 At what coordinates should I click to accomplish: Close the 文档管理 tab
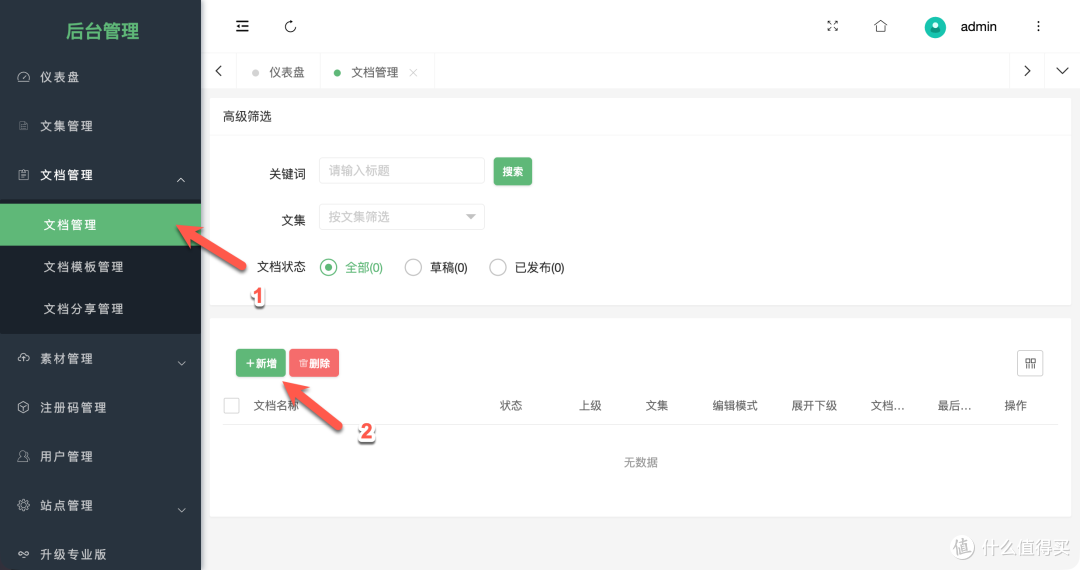413,72
